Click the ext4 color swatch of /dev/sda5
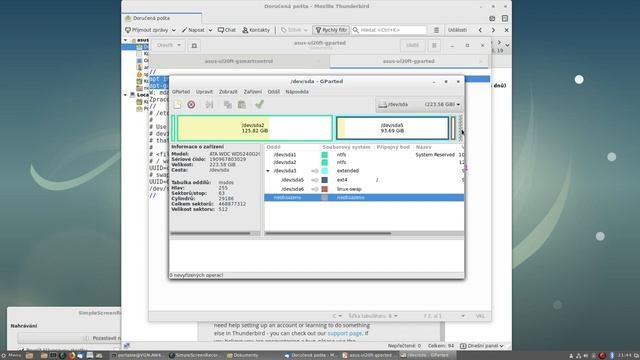The image size is (640, 360). (x=324, y=180)
